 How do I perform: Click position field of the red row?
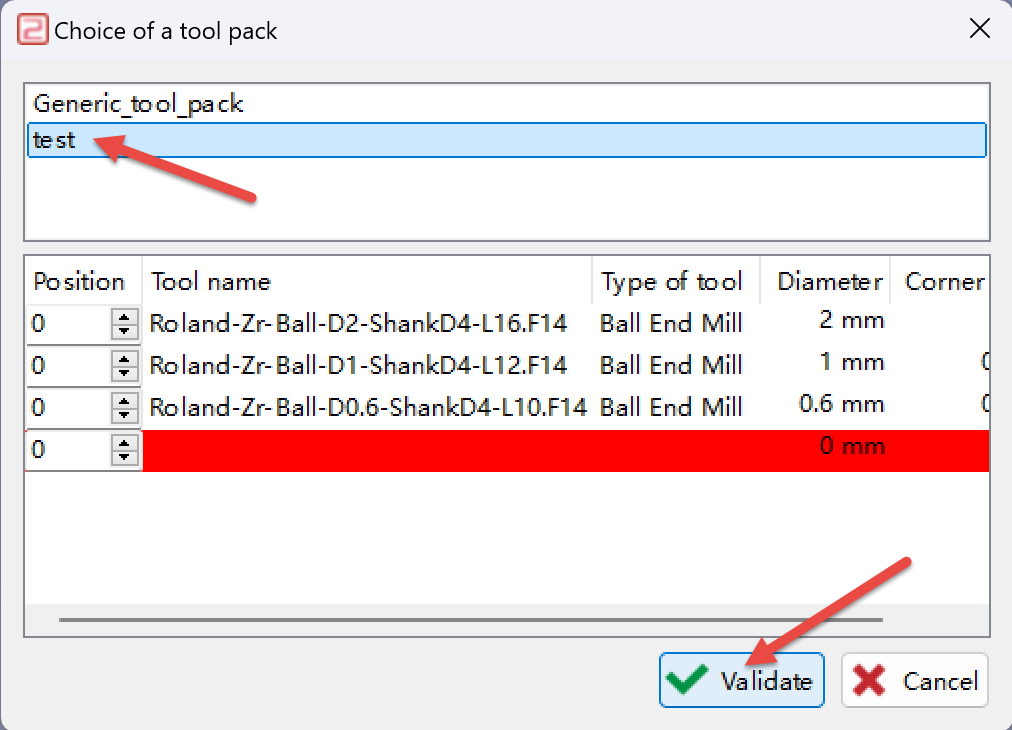tap(69, 449)
